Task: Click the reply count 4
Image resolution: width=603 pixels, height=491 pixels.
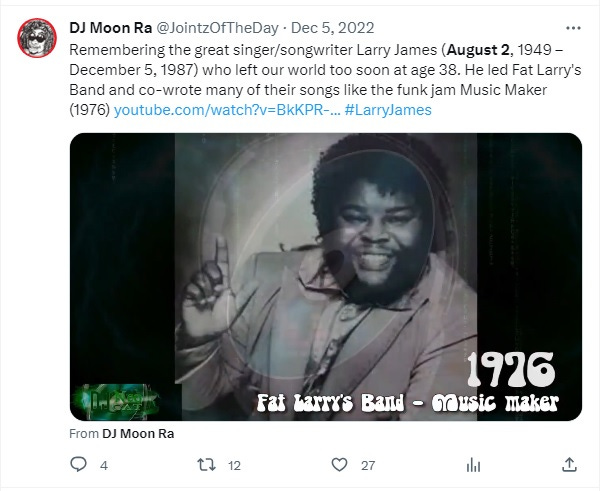Action: [x=104, y=466]
